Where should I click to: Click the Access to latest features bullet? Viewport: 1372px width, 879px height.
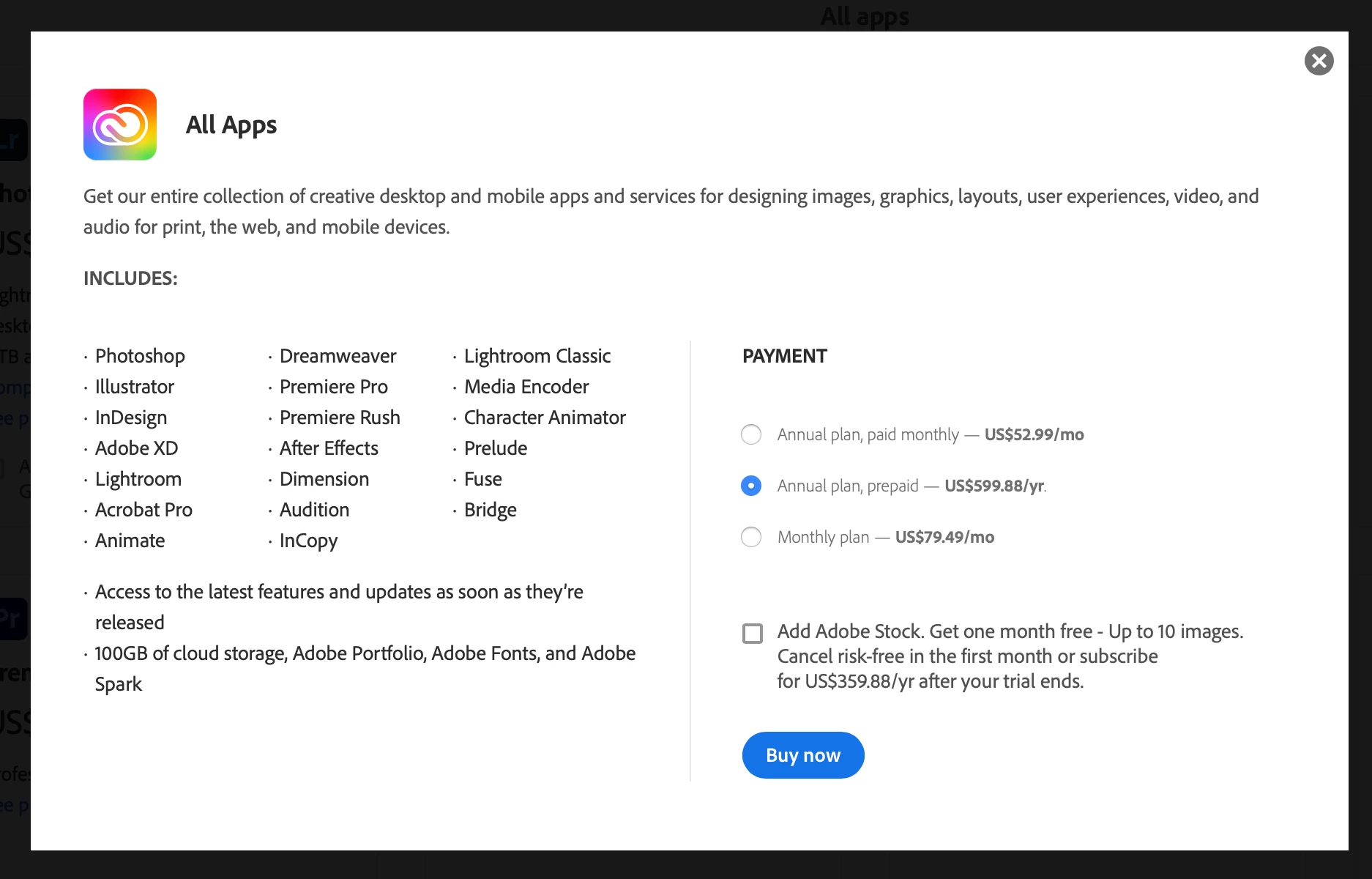pyautogui.click(x=339, y=607)
